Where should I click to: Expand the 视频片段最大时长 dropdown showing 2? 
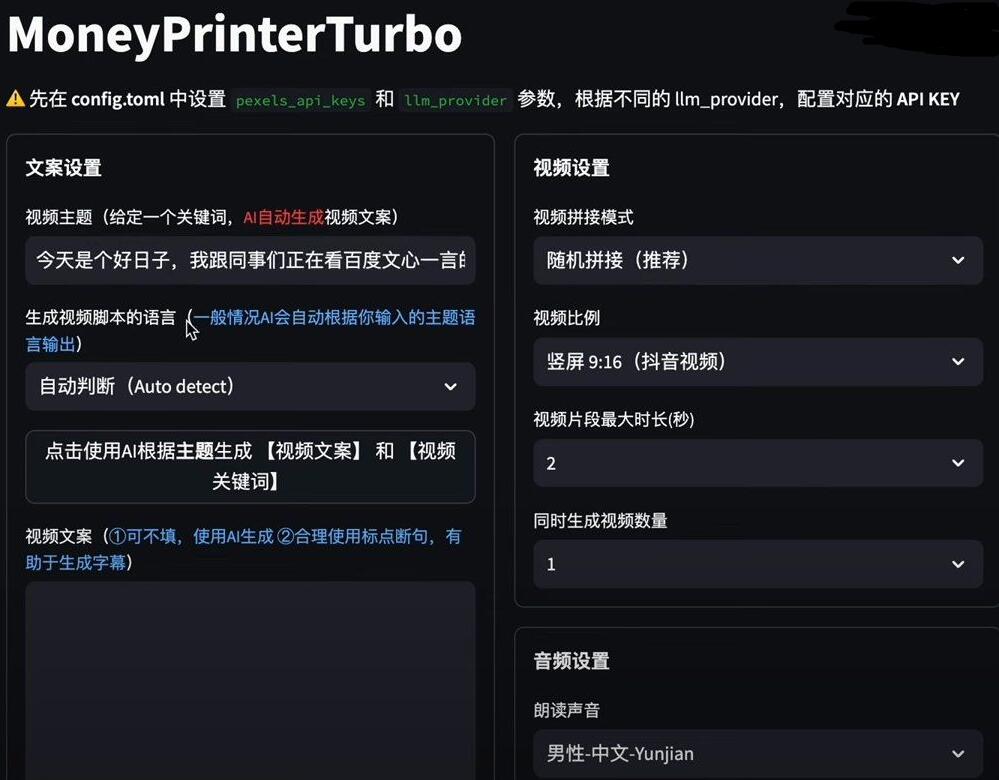(757, 464)
